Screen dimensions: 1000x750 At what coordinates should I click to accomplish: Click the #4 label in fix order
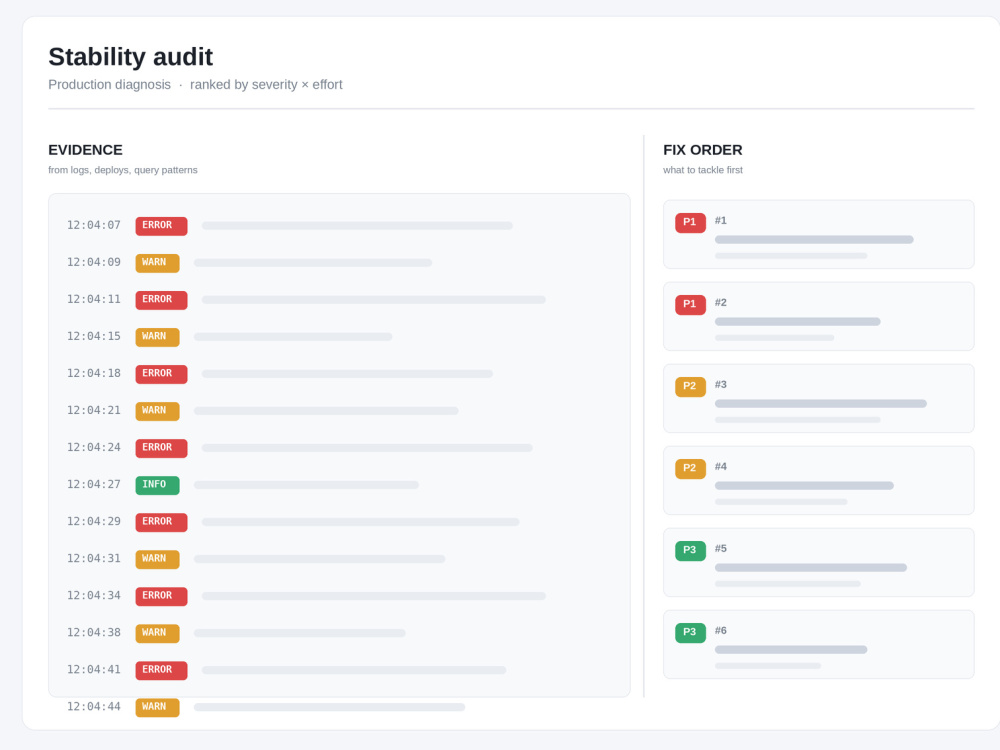point(721,466)
